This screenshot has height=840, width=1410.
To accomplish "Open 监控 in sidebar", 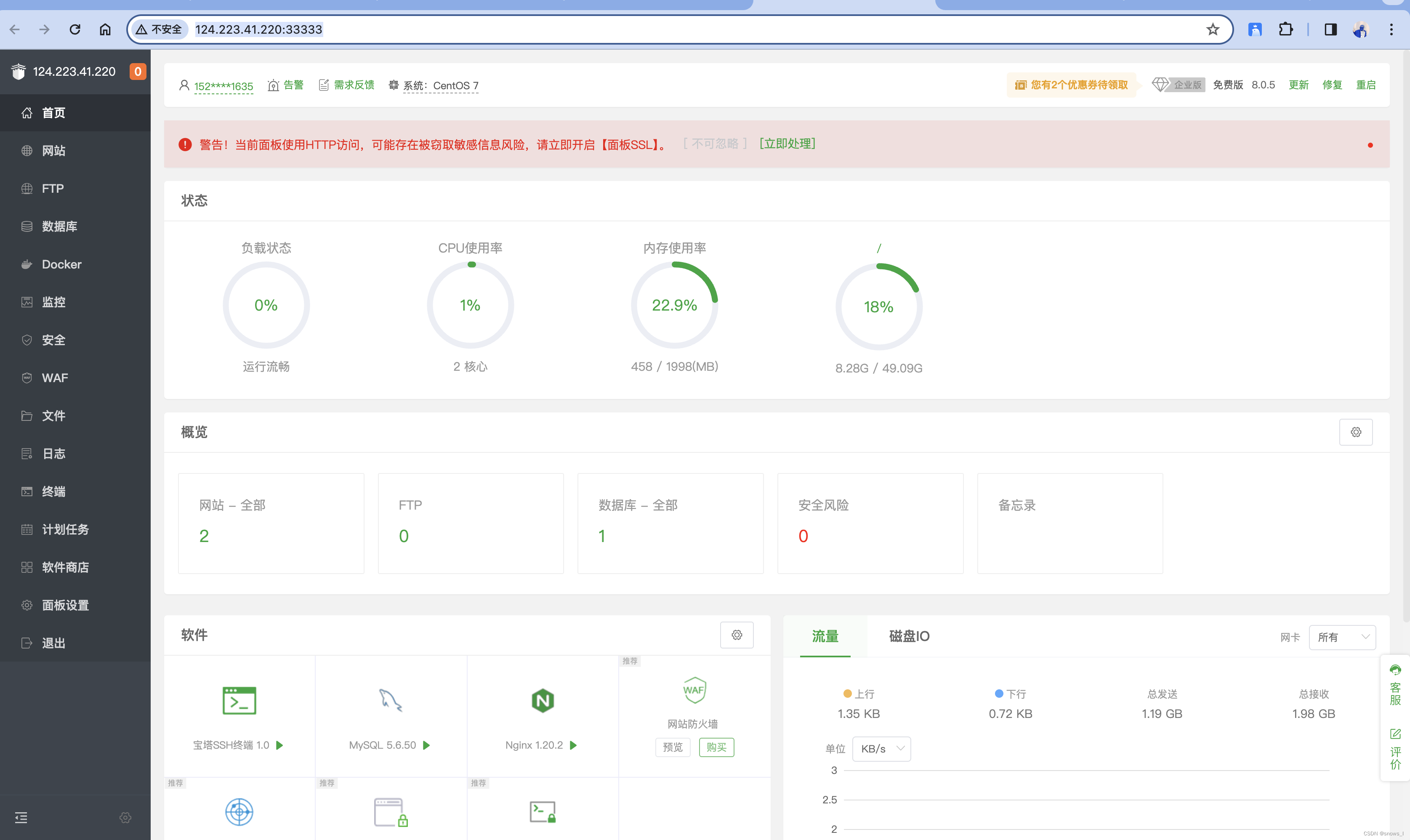I will [75, 302].
